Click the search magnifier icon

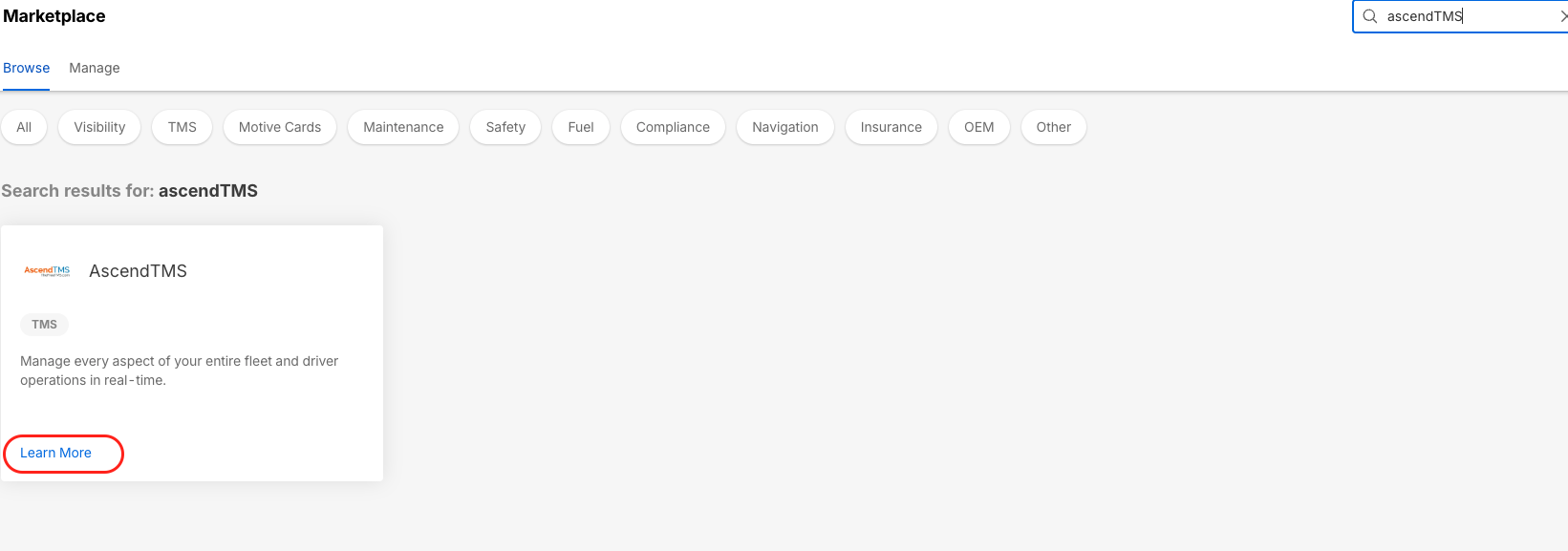pos(1369,16)
